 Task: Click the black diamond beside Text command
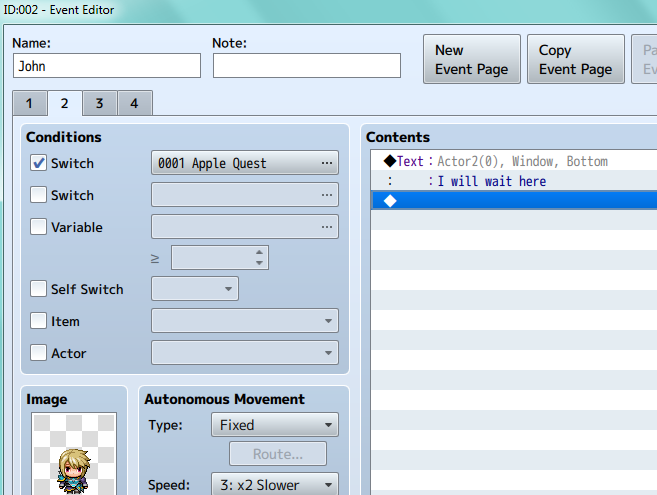(x=390, y=161)
